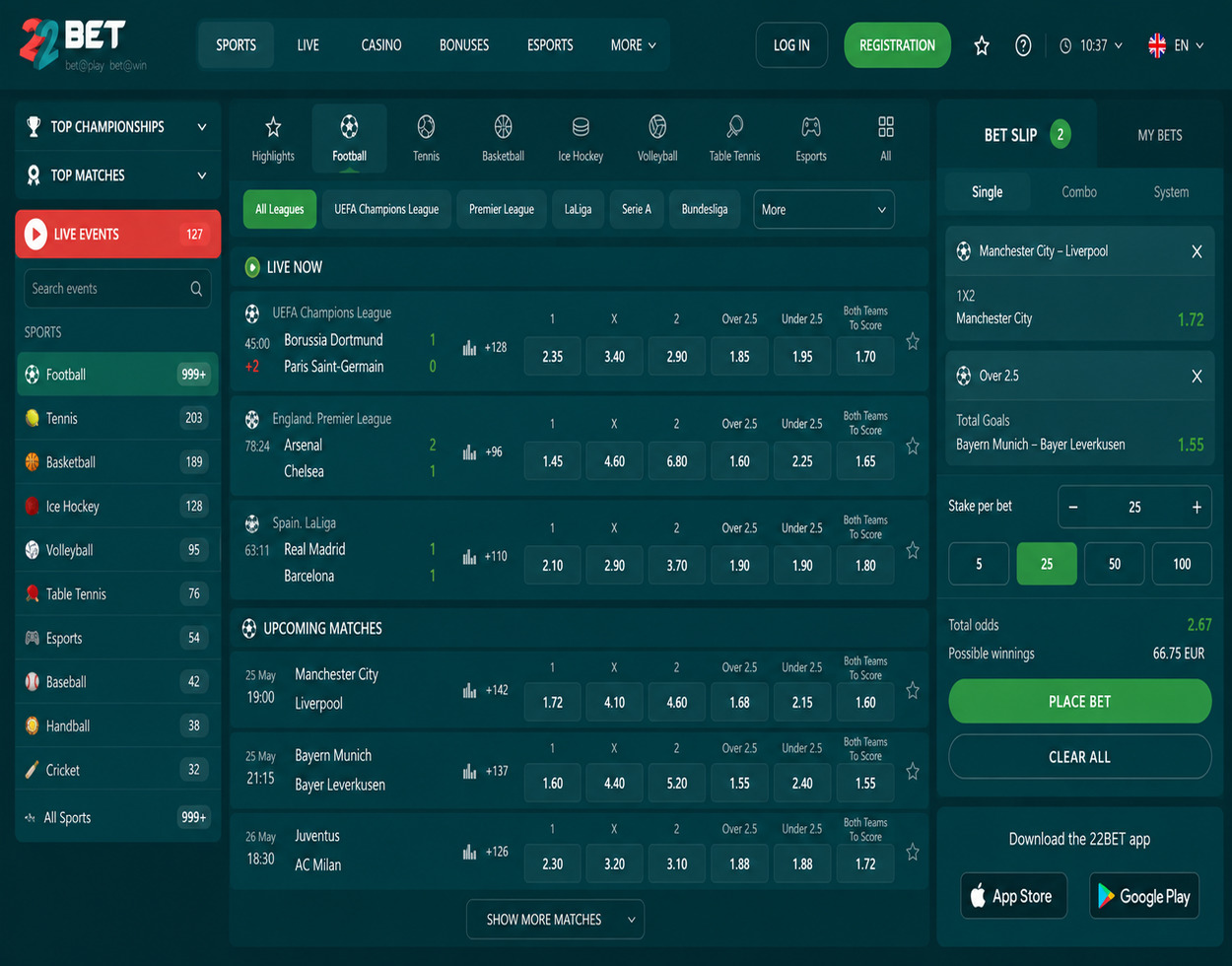The image size is (1232, 966).
Task: Click the 22BET logo
Action: click(x=83, y=44)
